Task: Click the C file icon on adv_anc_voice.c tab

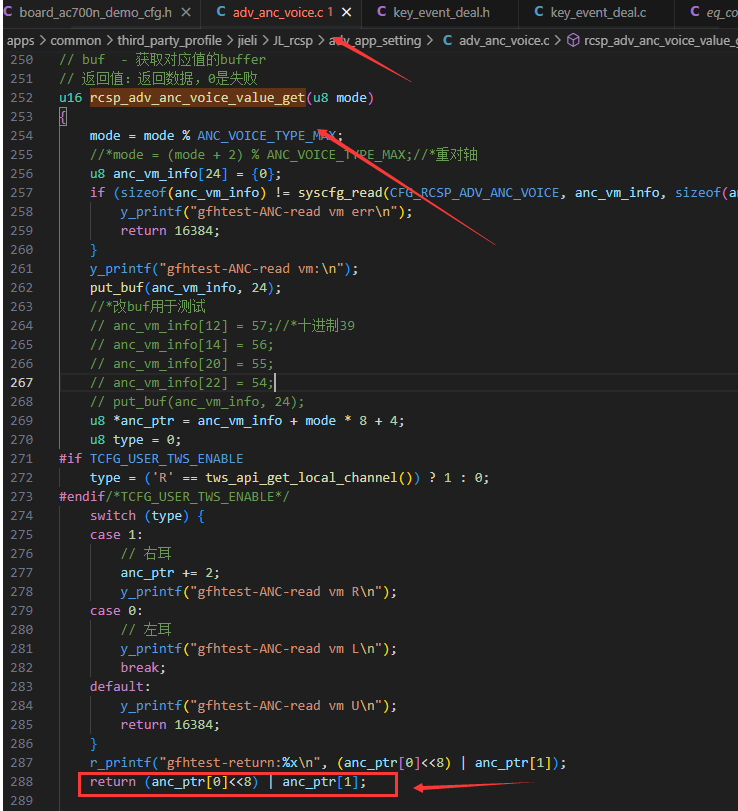Action: pos(221,12)
